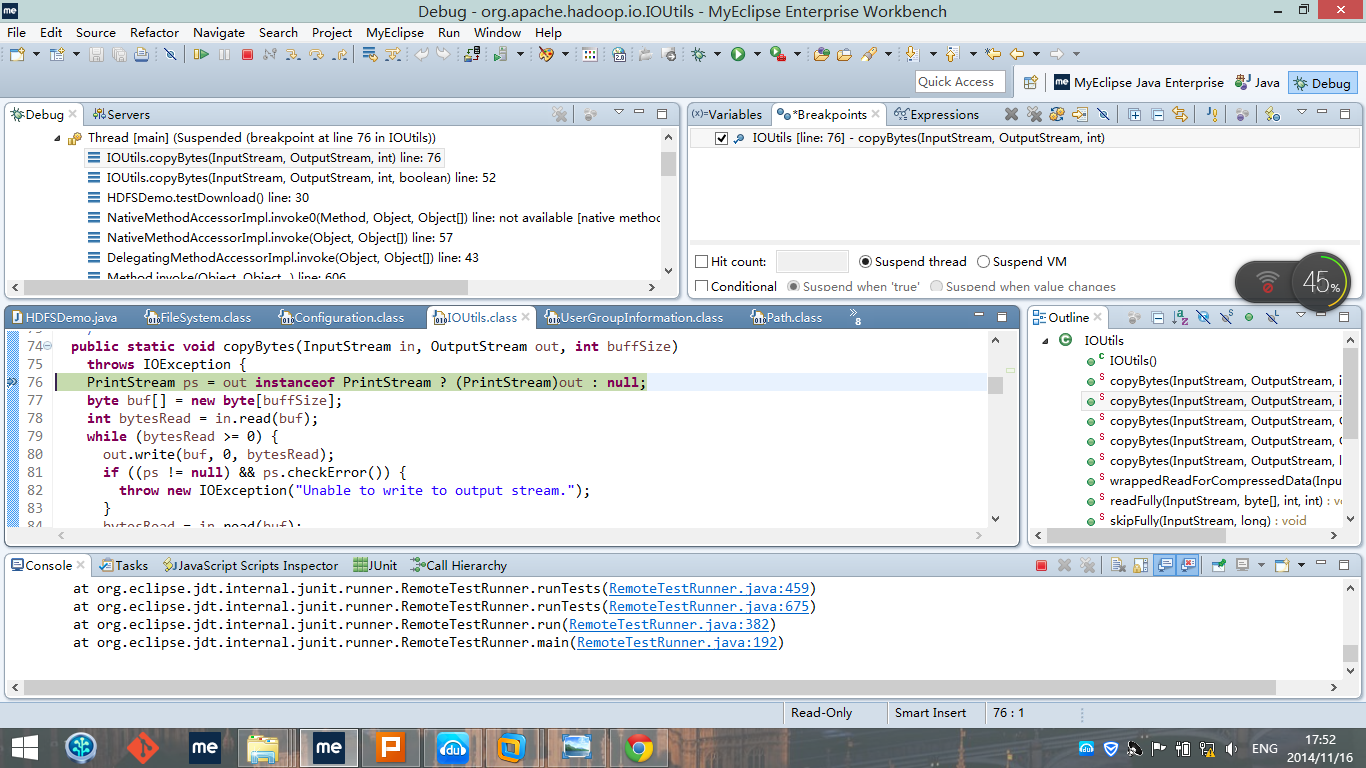Open the Breakpoints view menu chevron
The width and height of the screenshot is (1366, 768).
pyautogui.click(x=1302, y=114)
